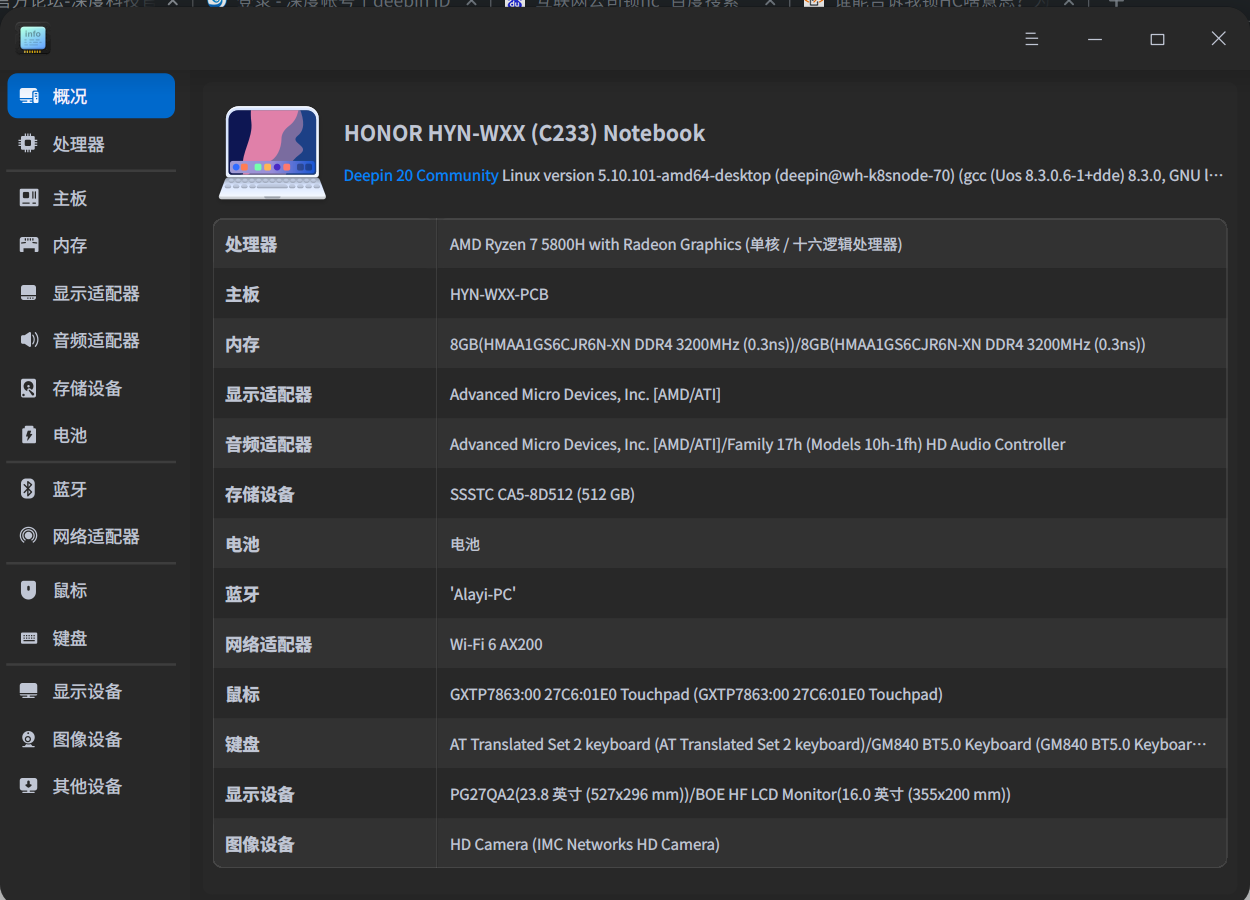Click the new browser tab plus button
Image resolution: width=1250 pixels, height=900 pixels.
[x=1115, y=5]
